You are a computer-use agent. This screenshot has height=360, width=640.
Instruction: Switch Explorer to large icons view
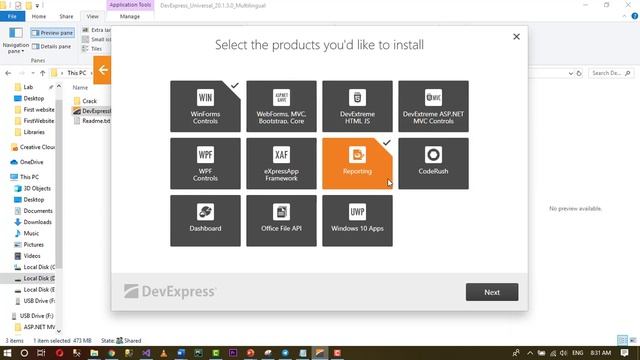[x=633, y=340]
